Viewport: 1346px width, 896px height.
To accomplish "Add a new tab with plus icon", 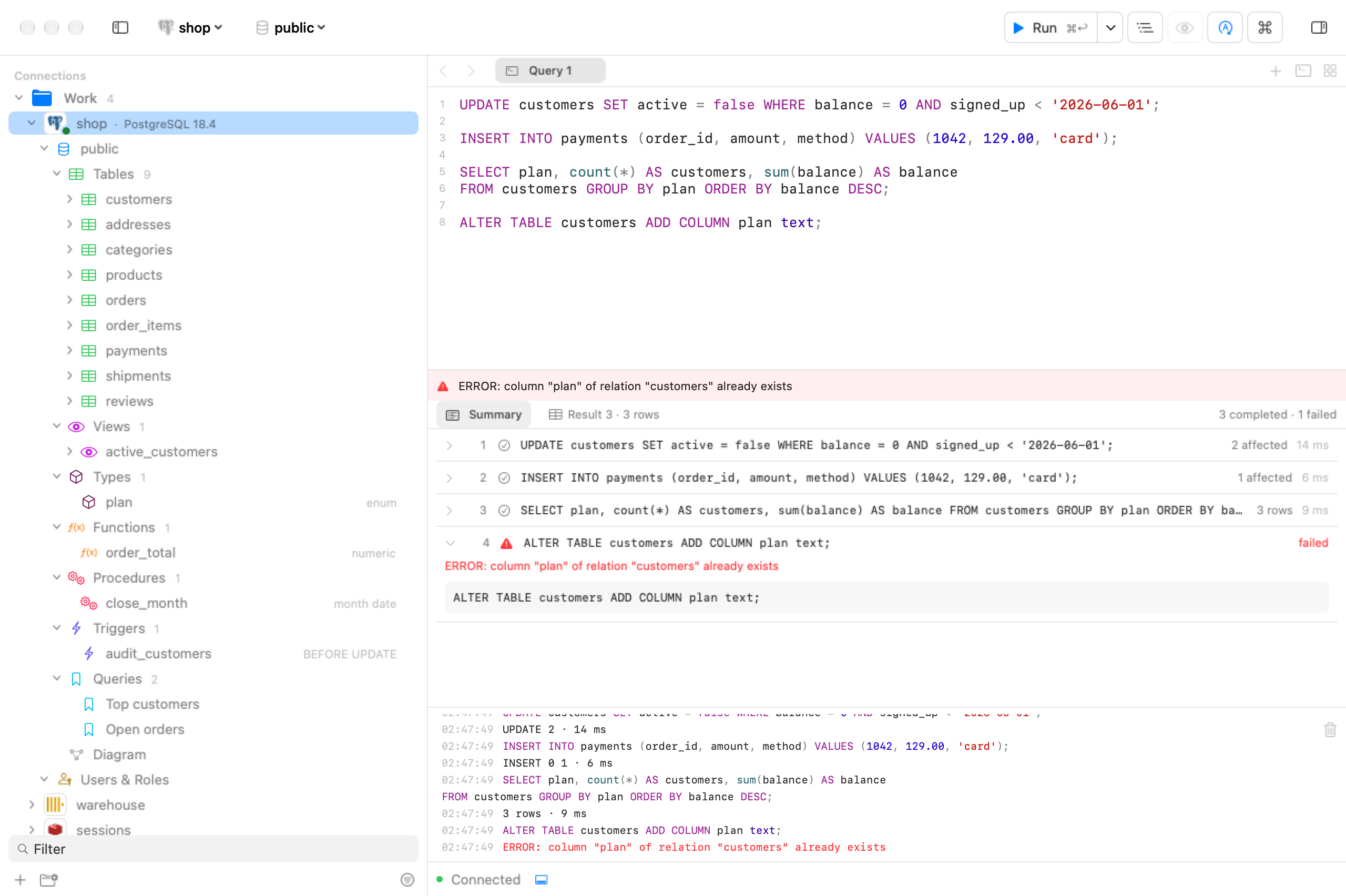I will click(1275, 71).
